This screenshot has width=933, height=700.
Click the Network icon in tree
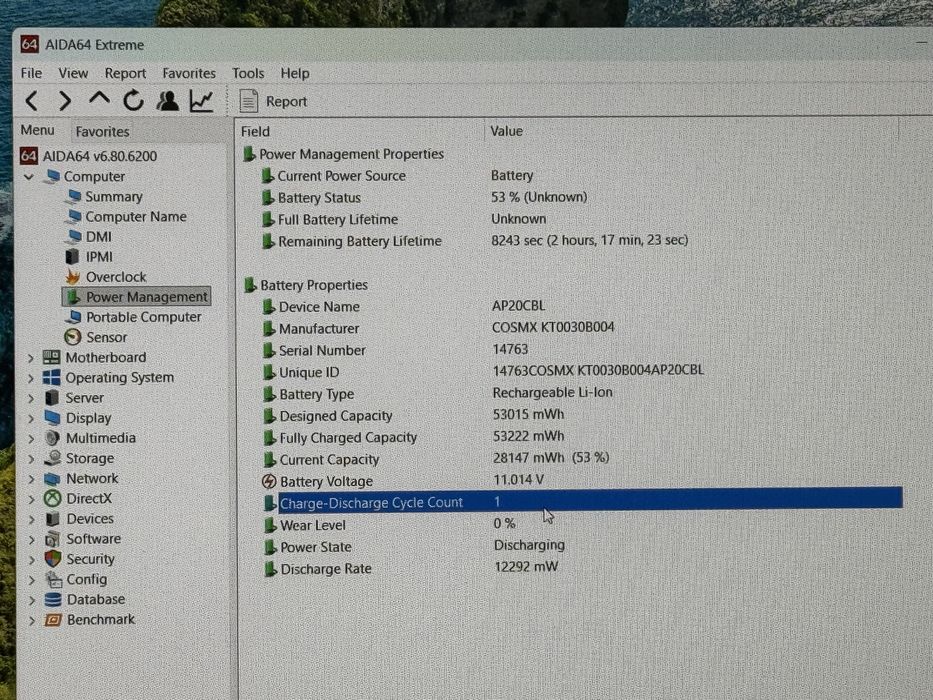pyautogui.click(x=52, y=479)
